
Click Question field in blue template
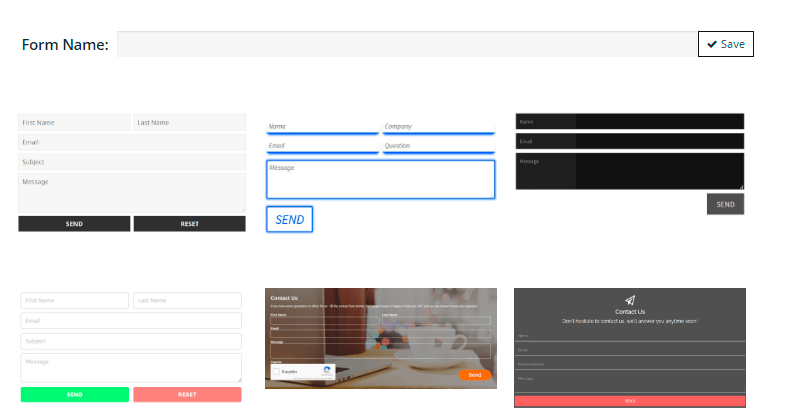coord(439,147)
